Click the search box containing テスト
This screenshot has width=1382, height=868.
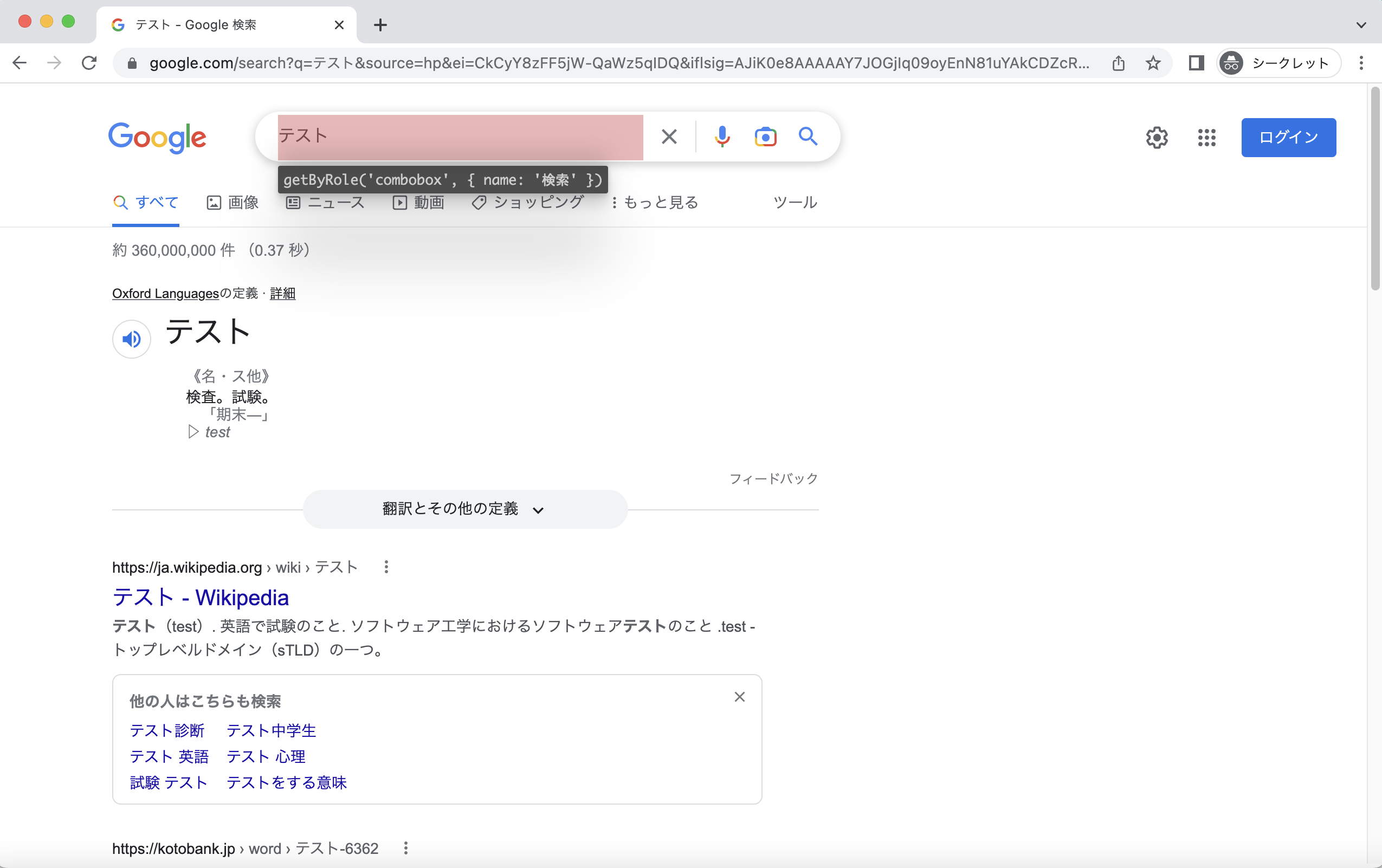460,137
